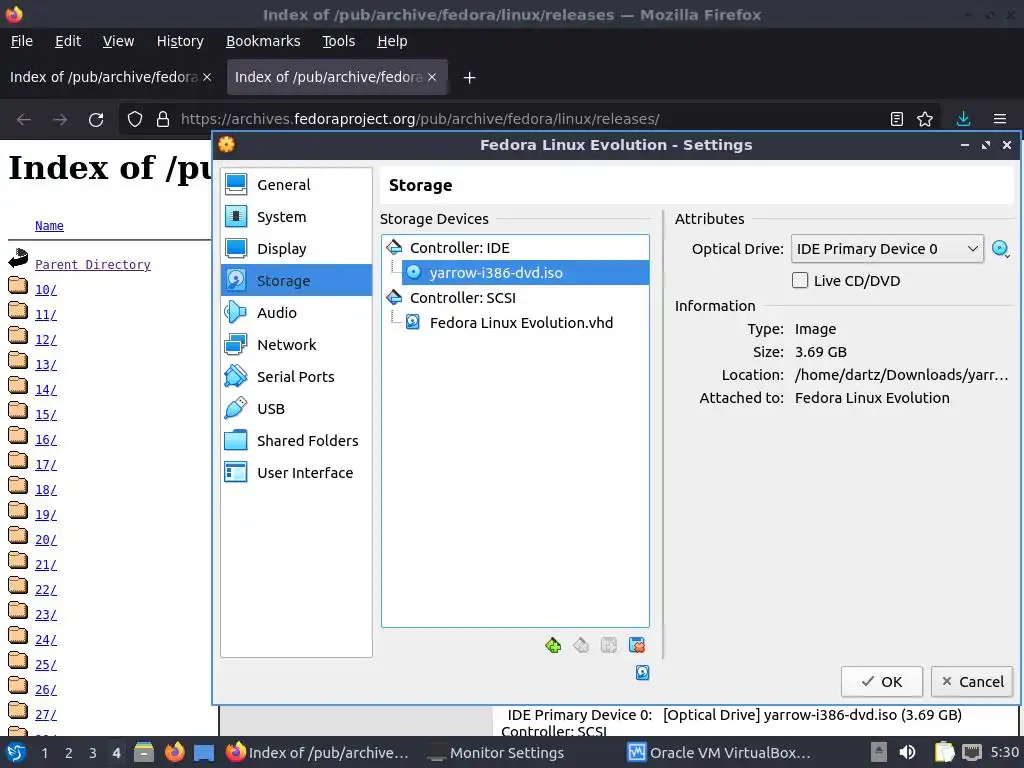Click Firefox reload page button
Screen dimensions: 1024x768
pyautogui.click(x=96, y=120)
